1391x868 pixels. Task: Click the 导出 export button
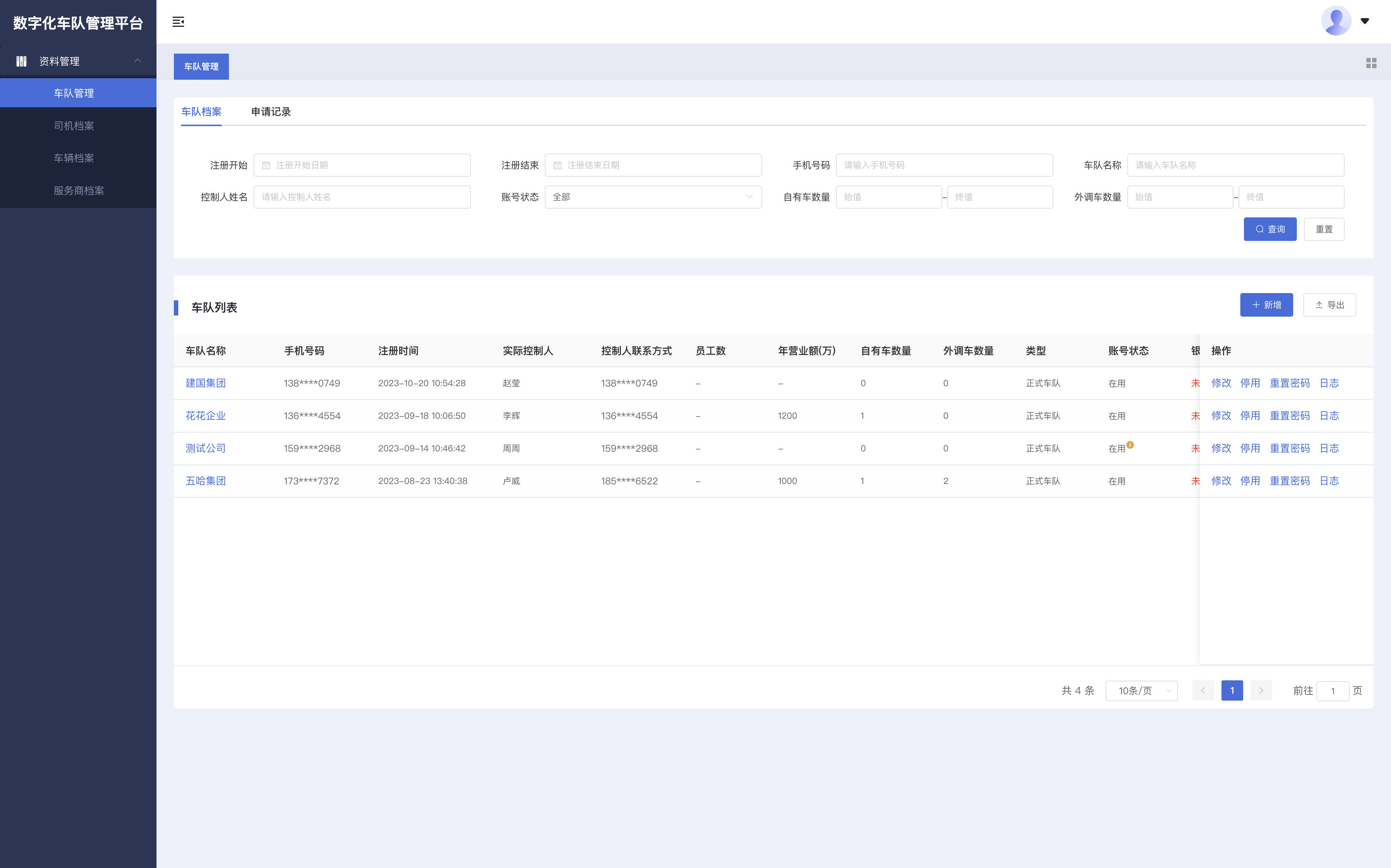[x=1329, y=305]
